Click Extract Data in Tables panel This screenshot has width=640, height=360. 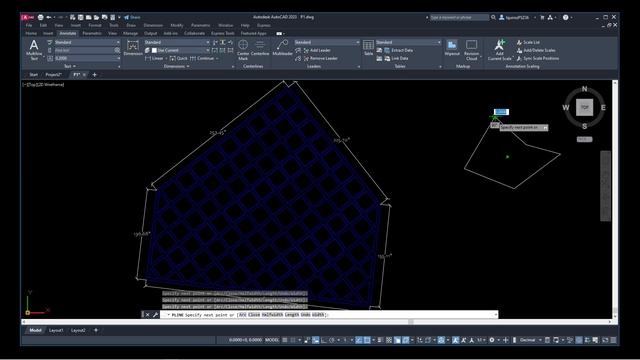398,50
